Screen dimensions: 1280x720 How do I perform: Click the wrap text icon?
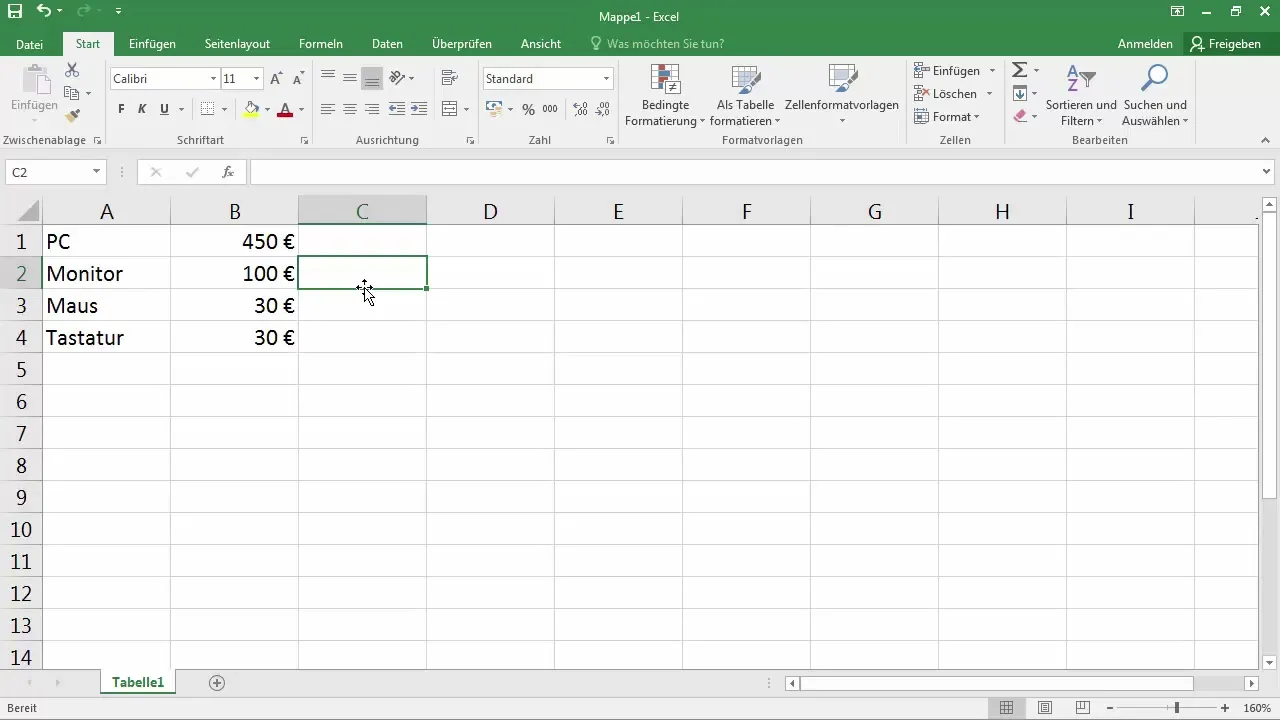[x=449, y=78]
